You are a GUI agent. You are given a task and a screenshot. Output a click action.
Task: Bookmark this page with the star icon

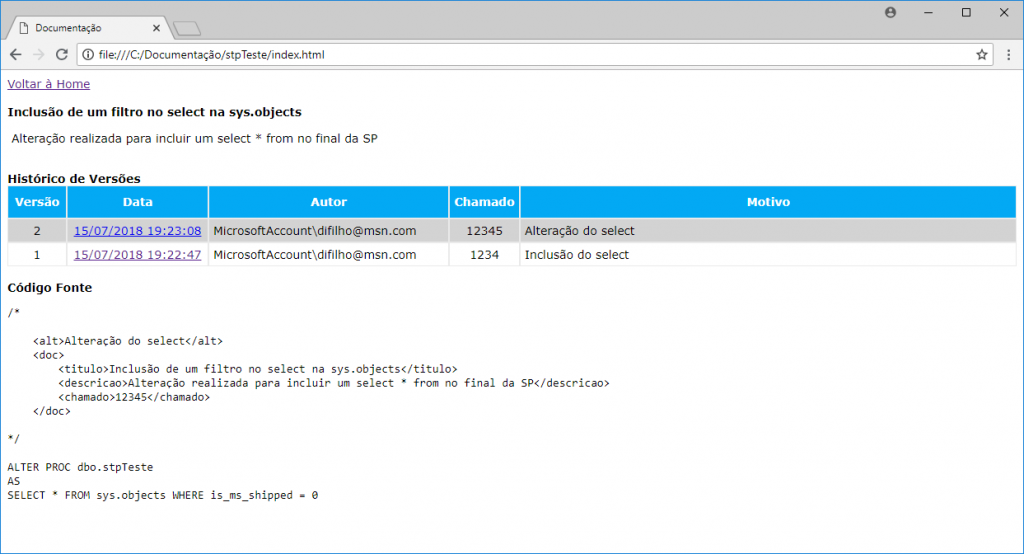pyautogui.click(x=982, y=55)
